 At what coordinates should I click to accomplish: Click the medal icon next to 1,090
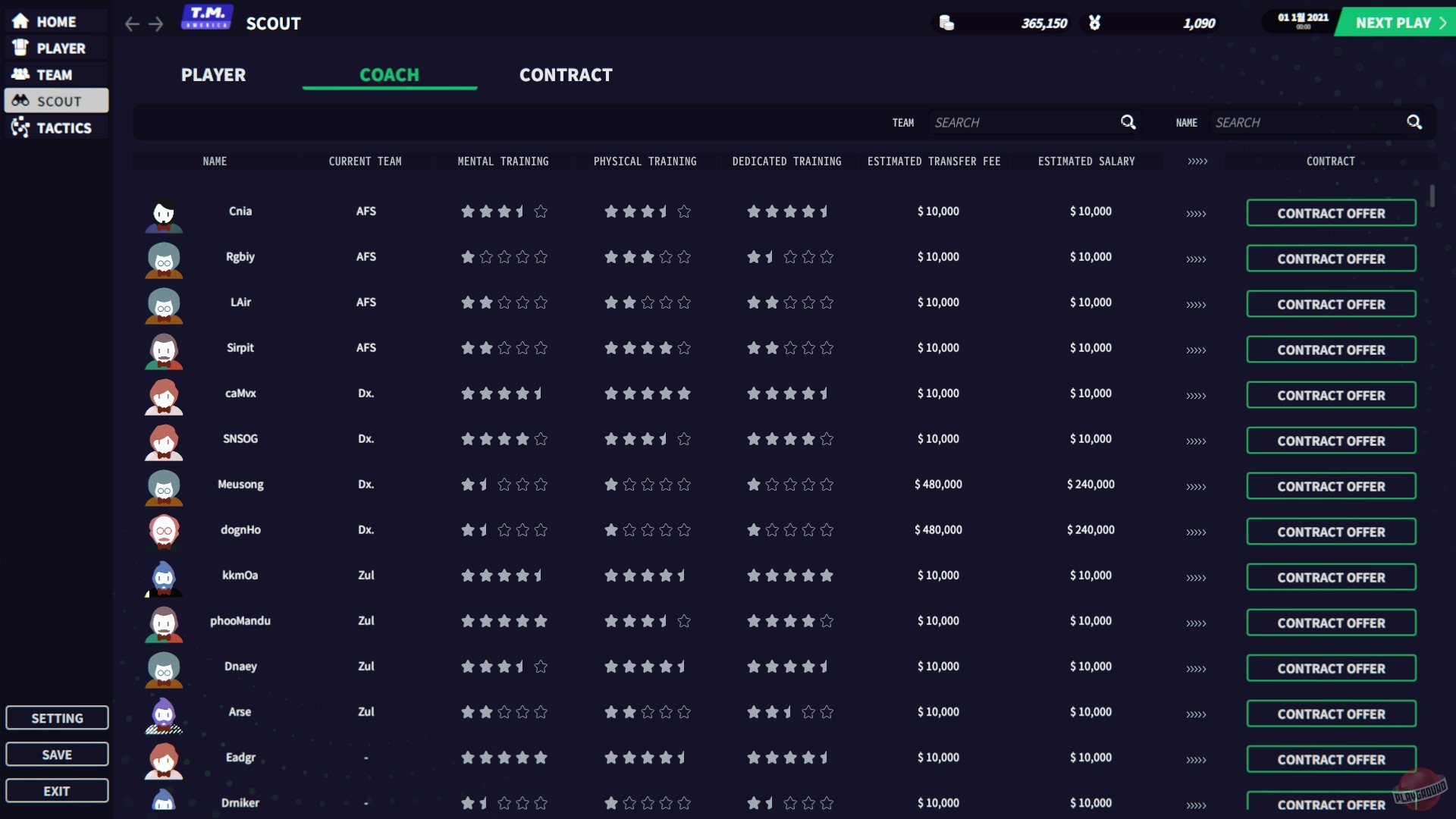click(1094, 23)
